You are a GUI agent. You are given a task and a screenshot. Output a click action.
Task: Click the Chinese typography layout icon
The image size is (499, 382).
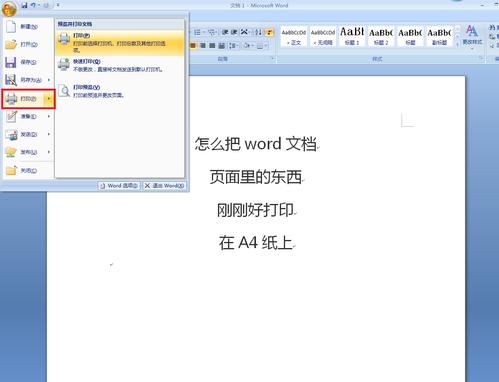pyautogui.click(x=245, y=32)
